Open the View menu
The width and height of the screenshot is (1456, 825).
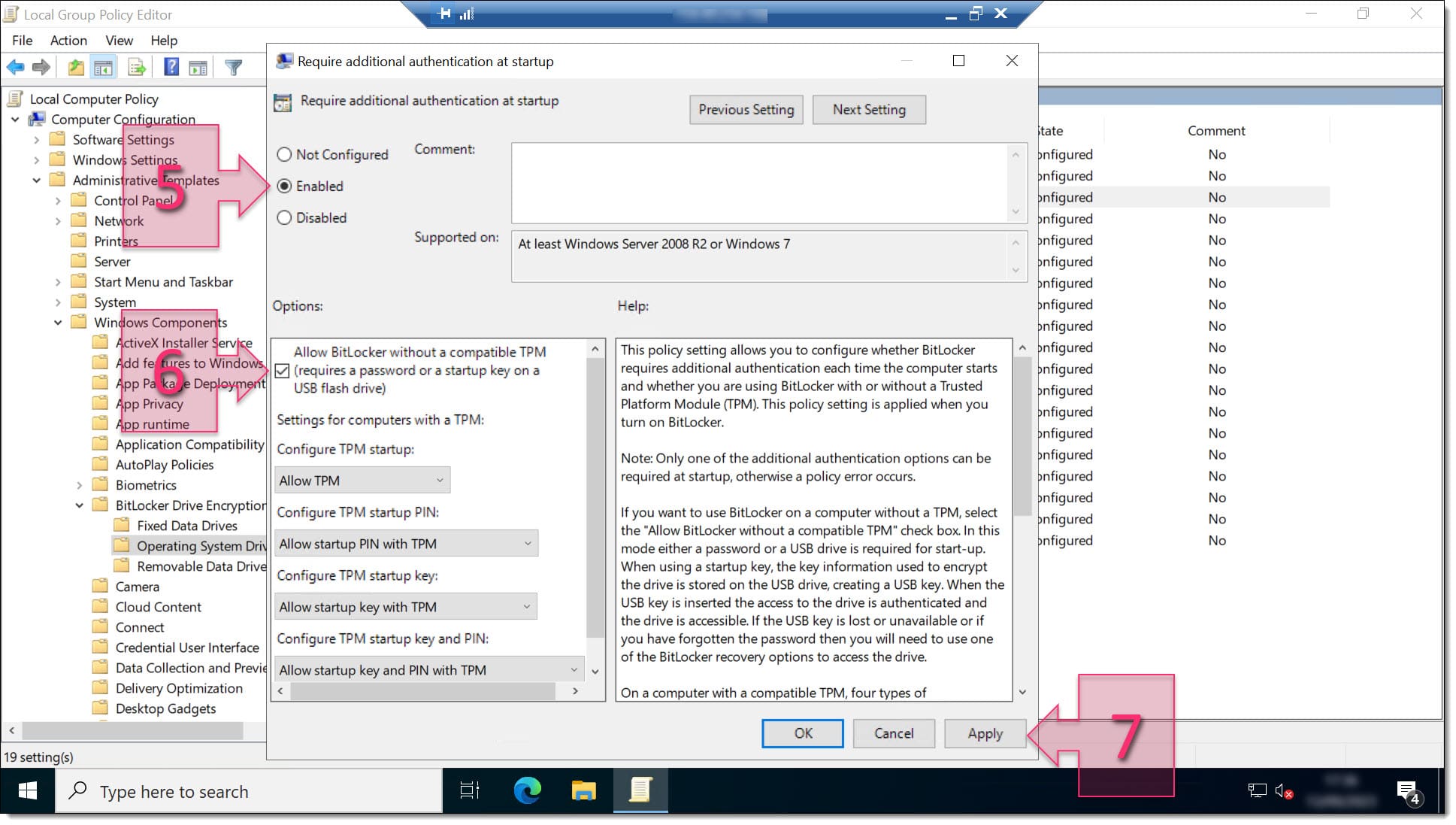(x=119, y=41)
